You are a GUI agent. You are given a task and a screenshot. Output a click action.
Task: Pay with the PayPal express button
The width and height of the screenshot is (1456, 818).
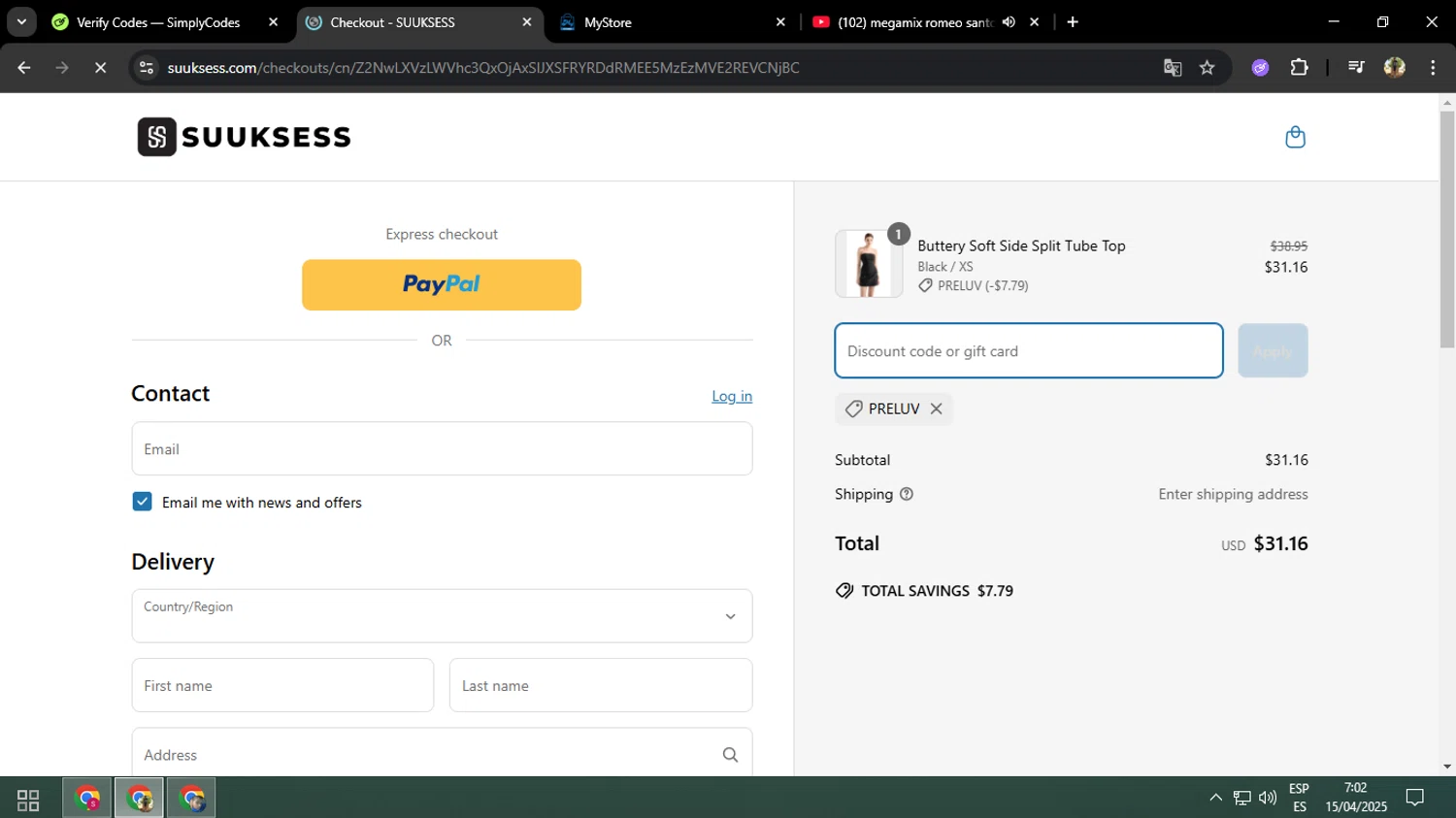(442, 284)
